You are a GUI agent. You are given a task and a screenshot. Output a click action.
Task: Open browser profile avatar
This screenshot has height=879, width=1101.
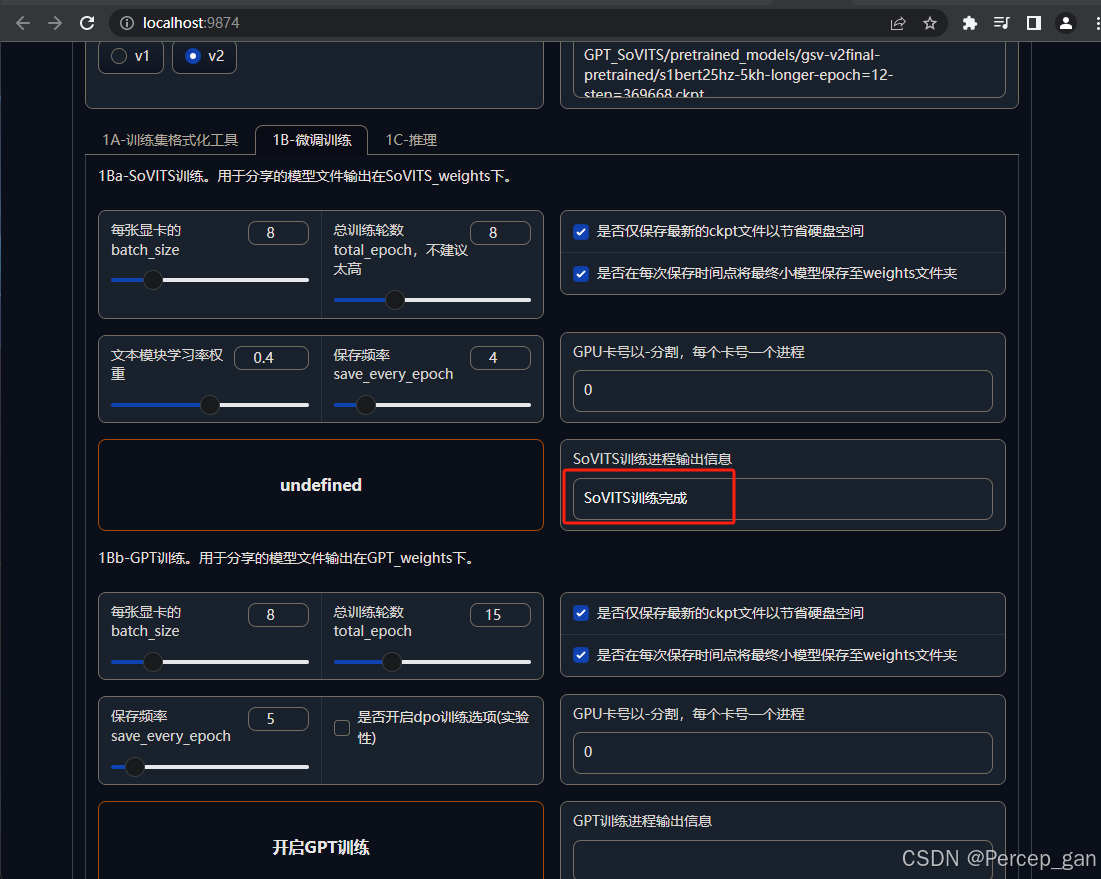(1066, 23)
